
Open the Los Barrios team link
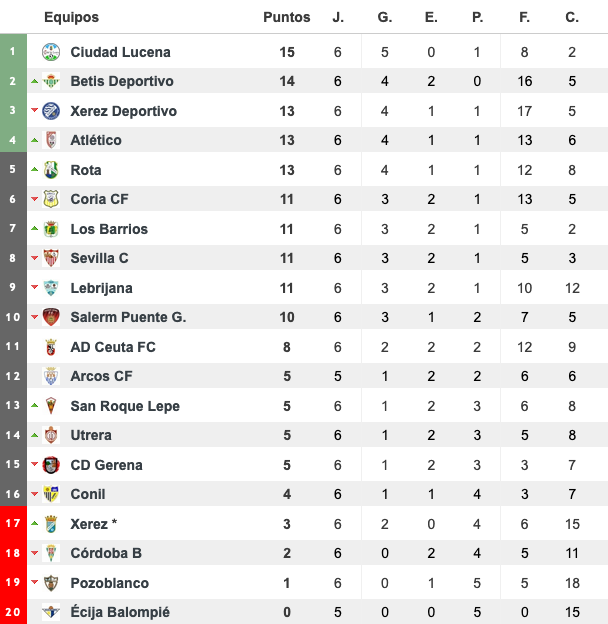(109, 229)
